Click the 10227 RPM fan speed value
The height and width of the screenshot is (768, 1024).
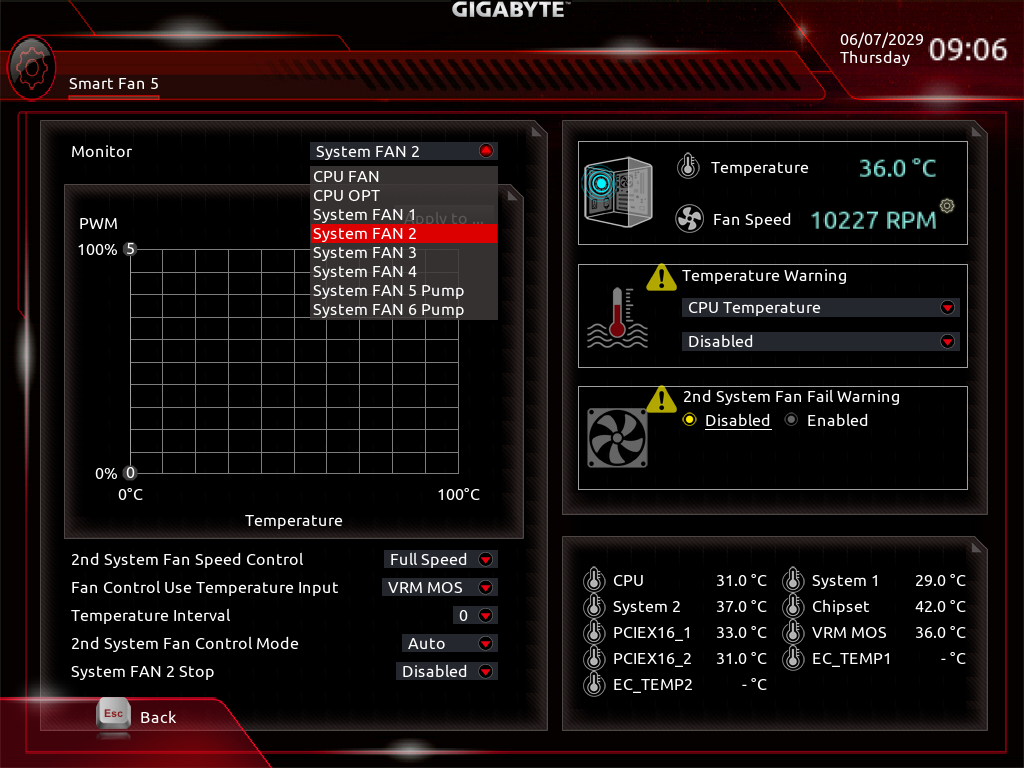tap(873, 220)
